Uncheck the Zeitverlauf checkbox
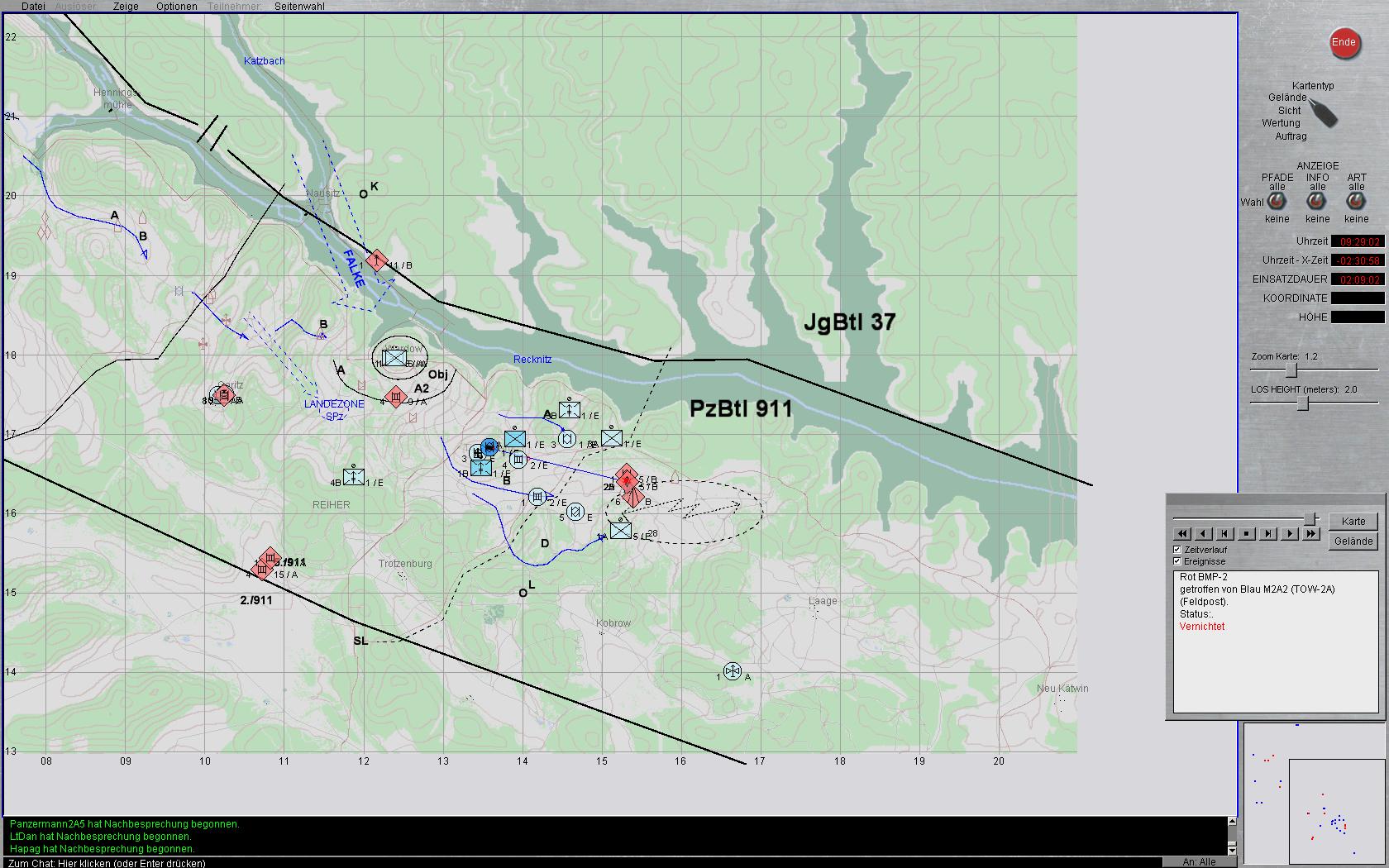This screenshot has width=1389, height=868. [x=1177, y=550]
